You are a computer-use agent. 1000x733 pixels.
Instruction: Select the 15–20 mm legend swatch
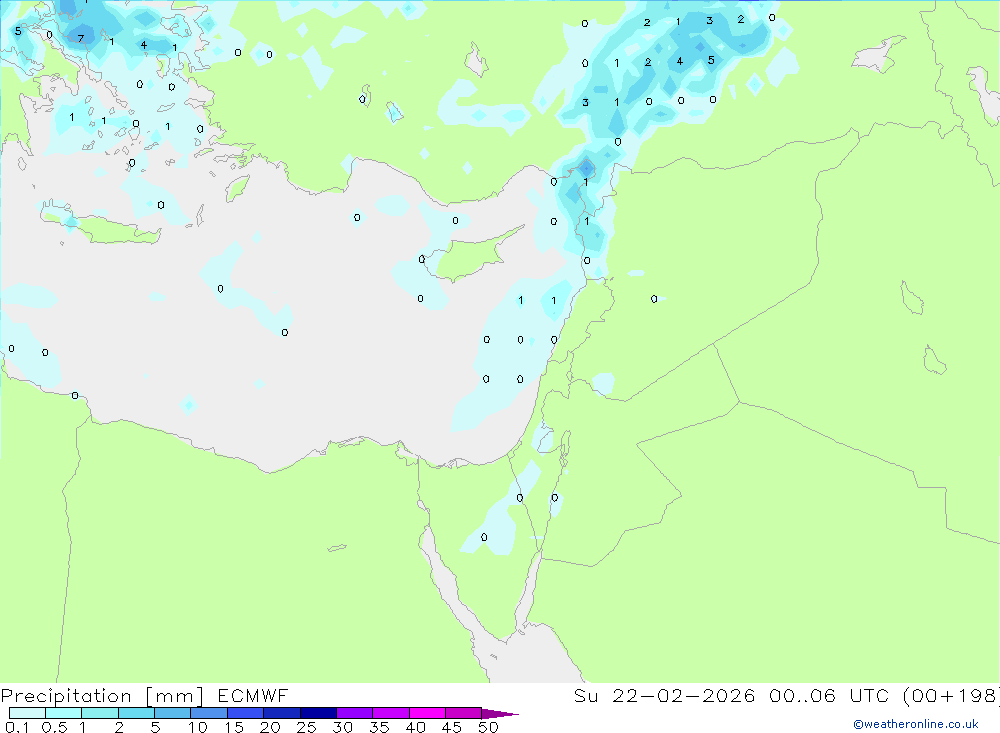tap(245, 713)
